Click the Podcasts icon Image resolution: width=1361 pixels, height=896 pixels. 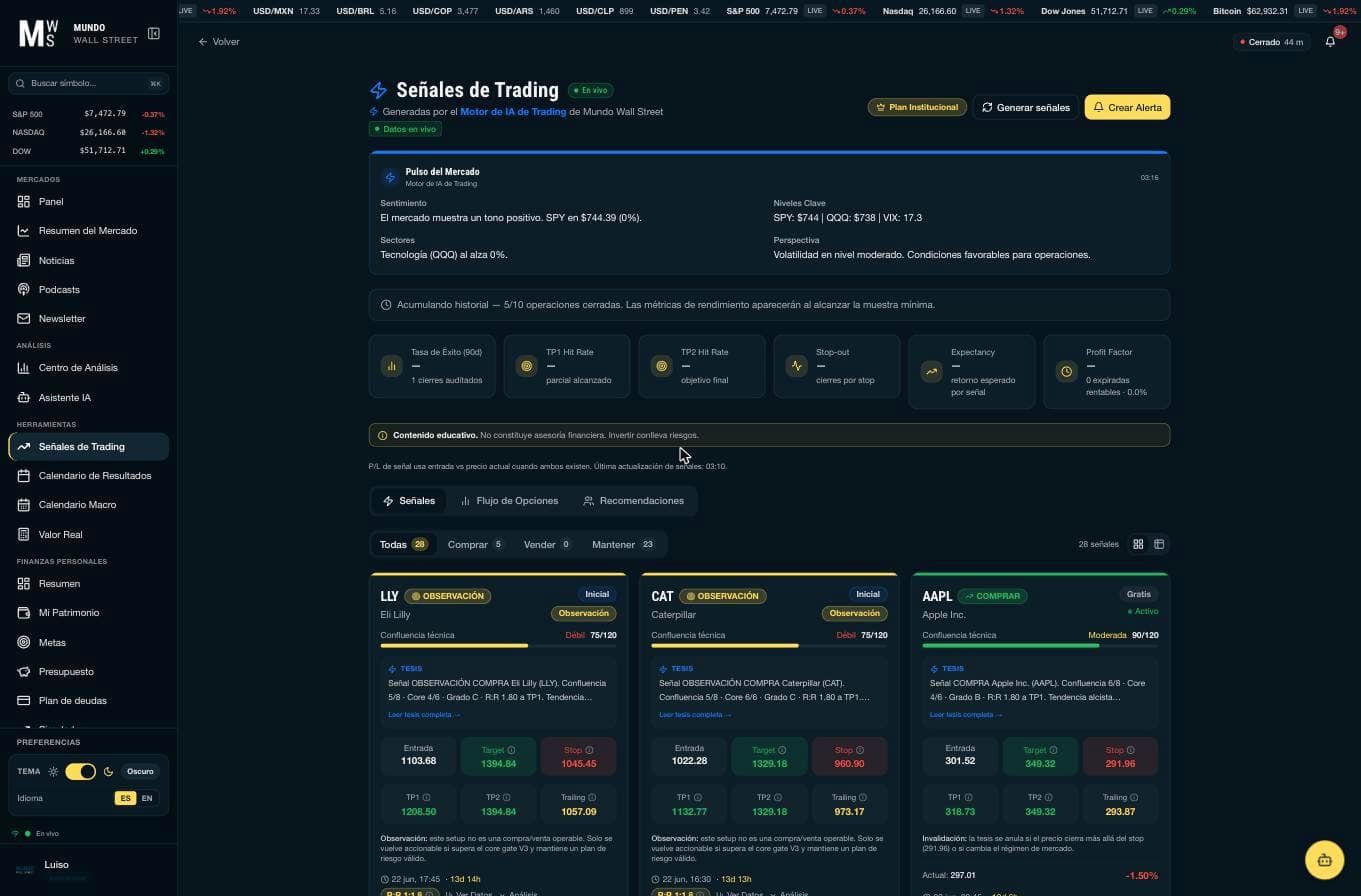point(24,289)
